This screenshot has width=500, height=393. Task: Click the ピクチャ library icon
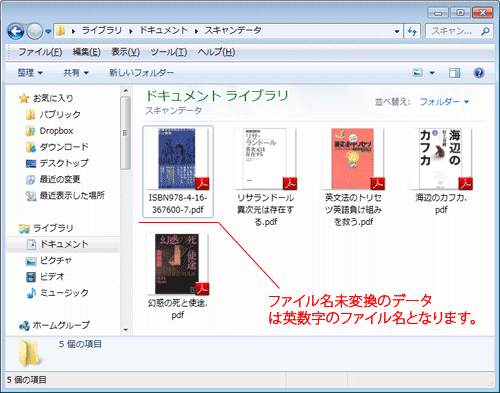click(x=31, y=261)
